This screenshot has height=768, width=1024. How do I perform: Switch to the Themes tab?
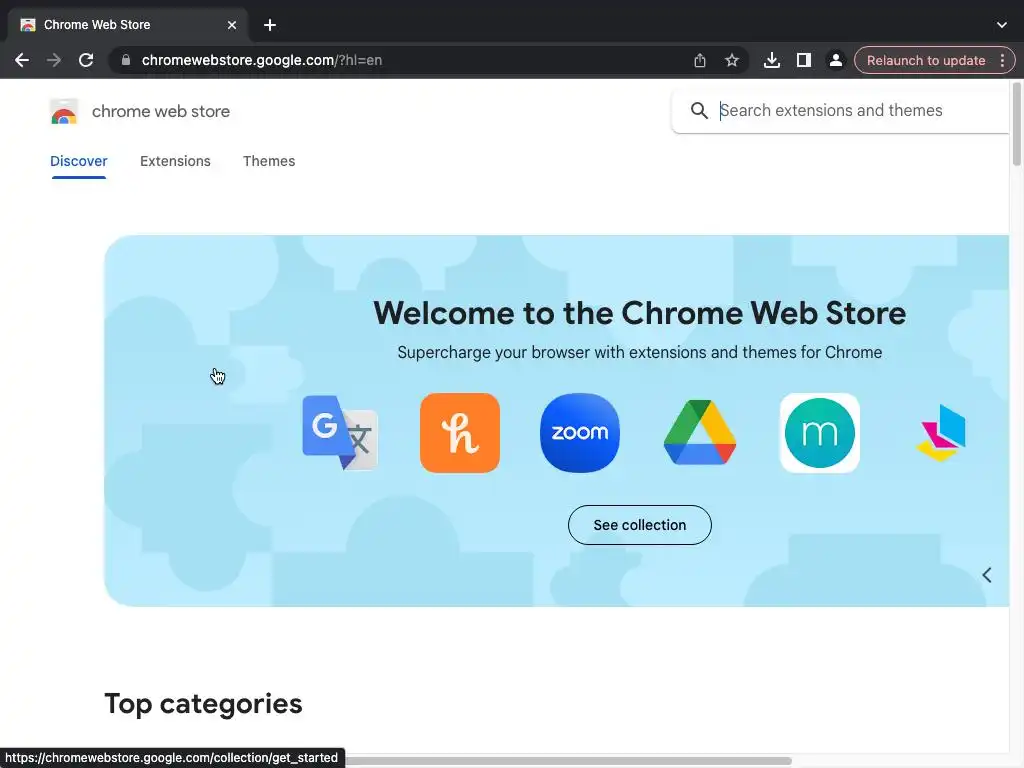269,161
